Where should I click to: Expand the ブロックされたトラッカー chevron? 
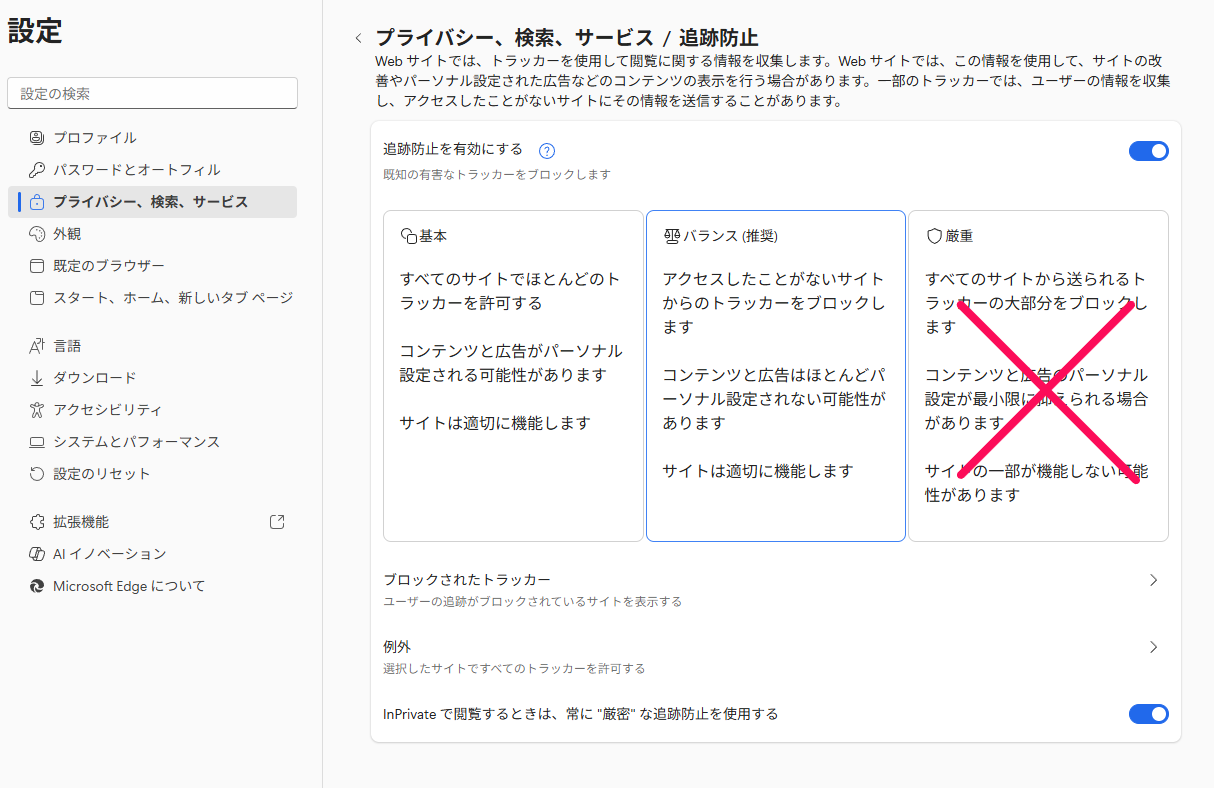pyautogui.click(x=1153, y=580)
